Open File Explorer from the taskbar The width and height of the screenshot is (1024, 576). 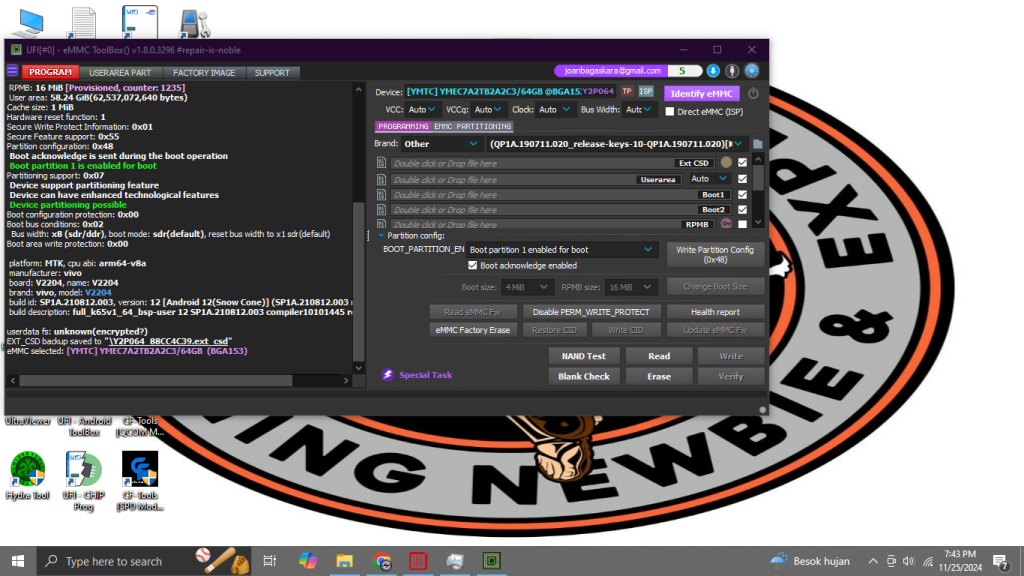[344, 561]
